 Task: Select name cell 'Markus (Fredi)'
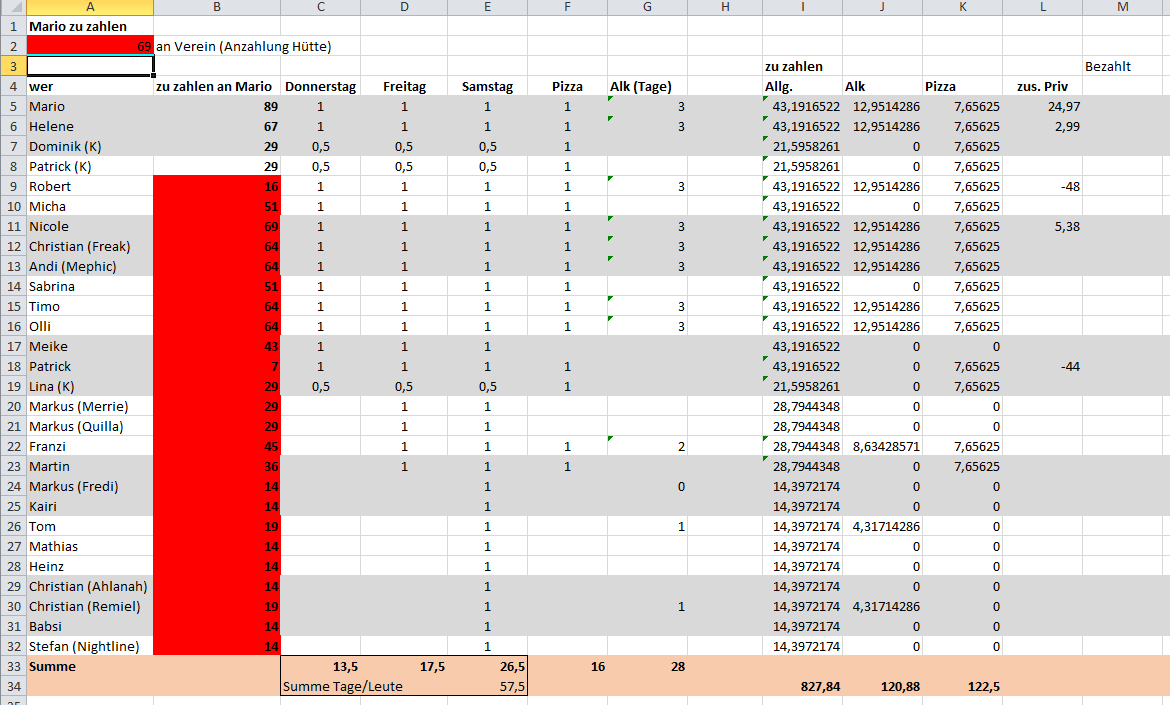(90, 486)
